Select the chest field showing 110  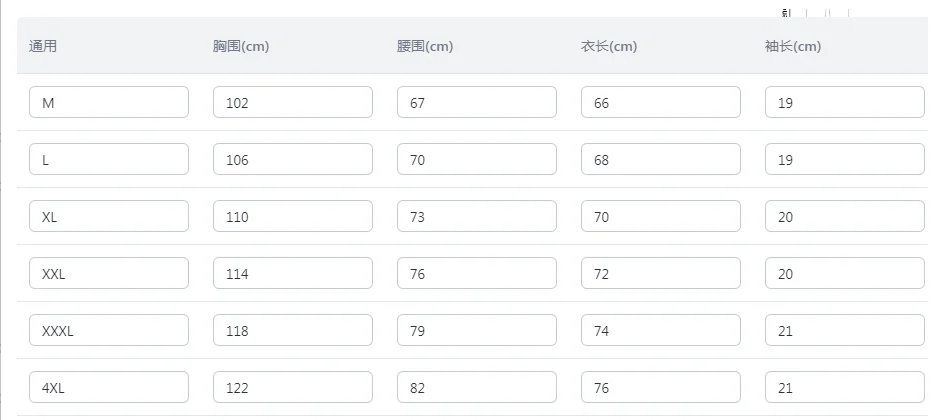tap(293, 216)
